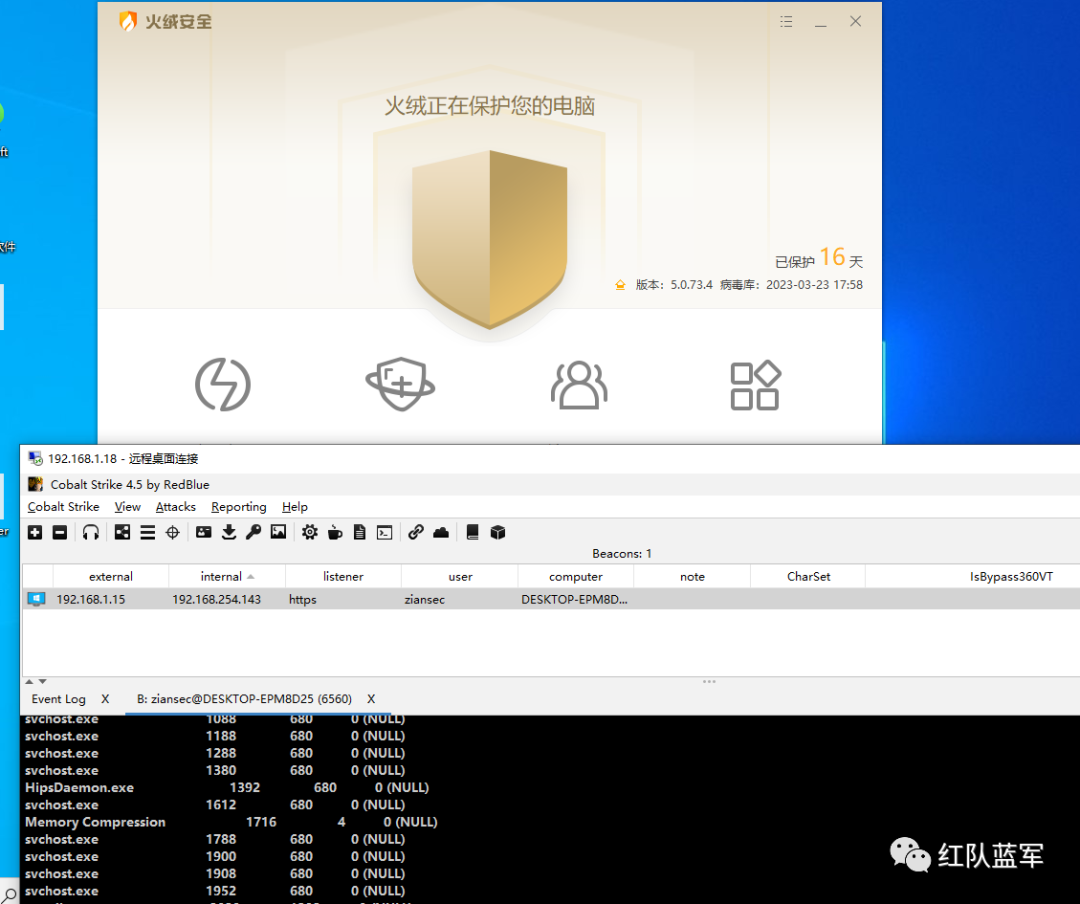Open the Help menu
Viewport: 1080px width, 904px height.
tap(295, 506)
